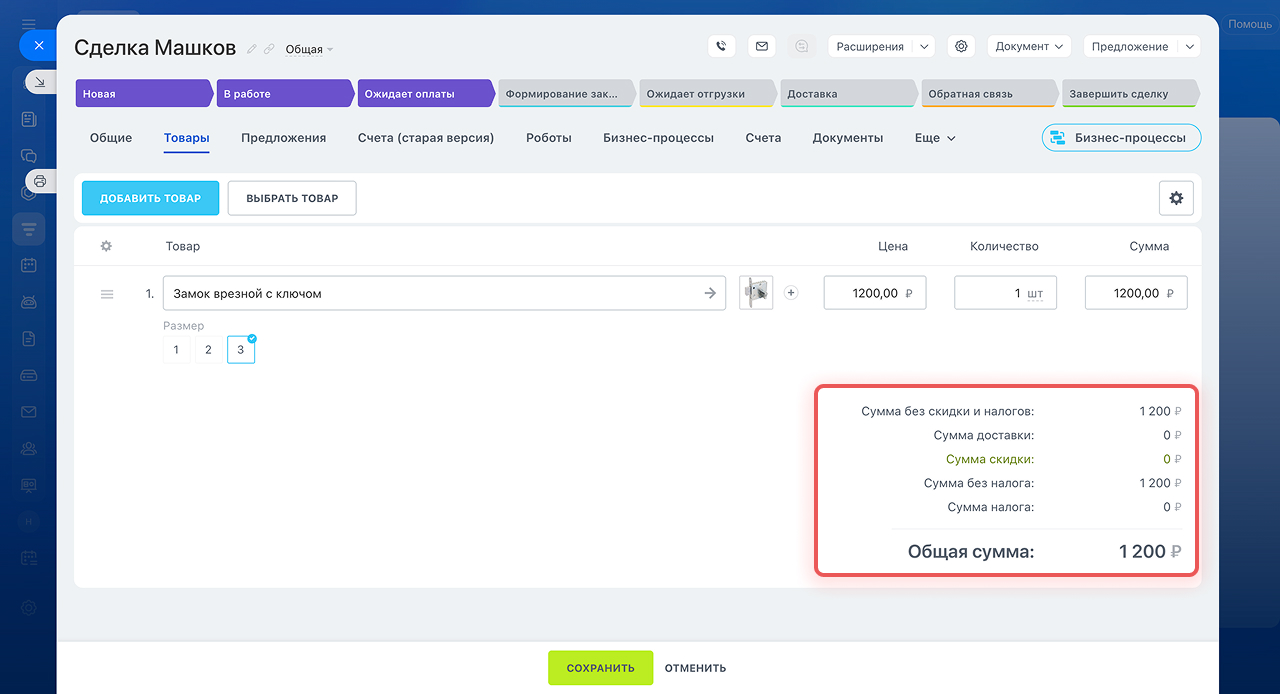
Task: Expand the Расширения dropdown
Action: (924, 46)
